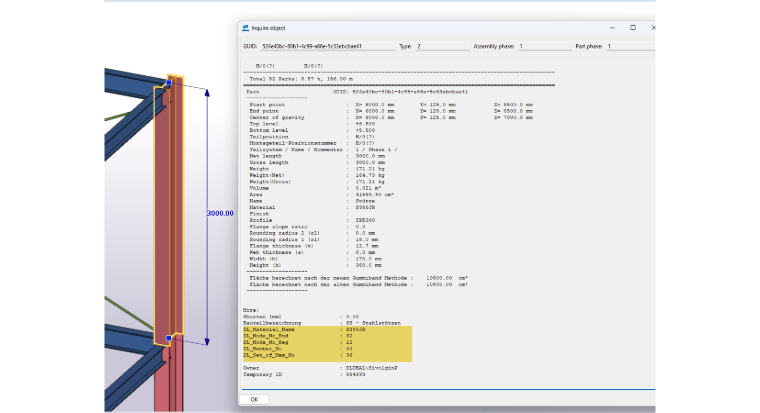The width and height of the screenshot is (760, 413).
Task: Click the 'Net length' value 3000.0 mm
Action: (x=370, y=156)
